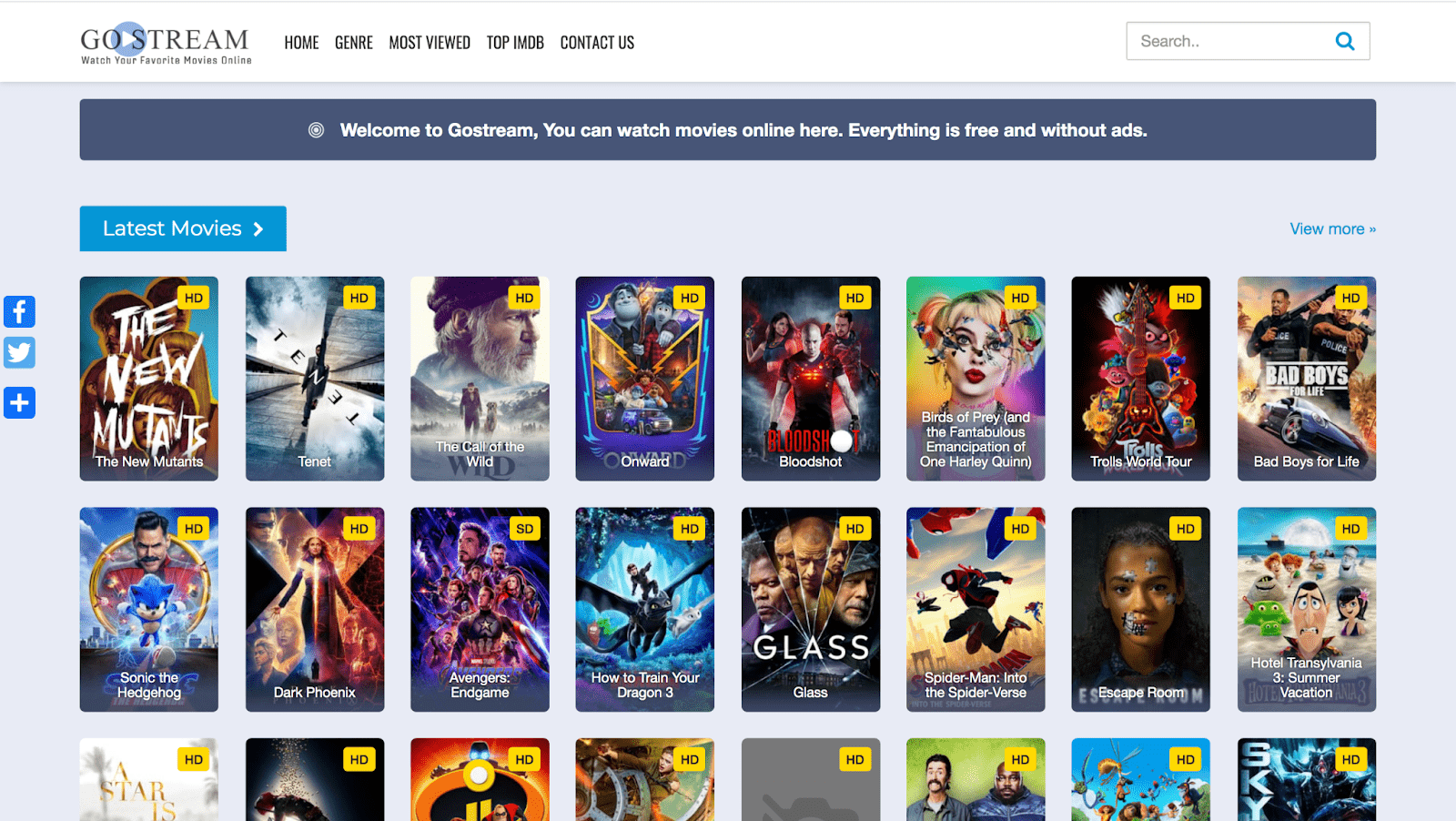Screen dimensions: 1456x821
Task: Open the A Star Is Born poster
Action: [x=149, y=780]
